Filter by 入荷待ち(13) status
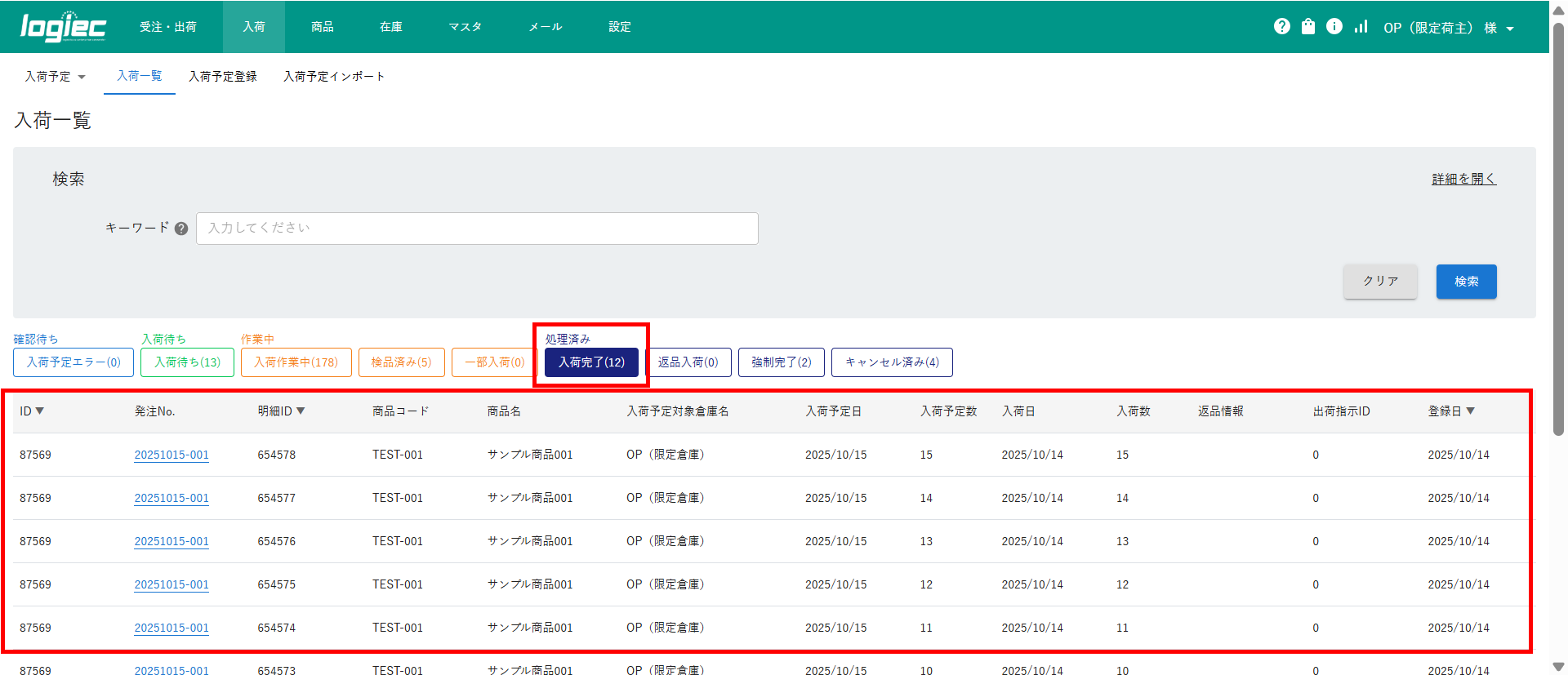Viewport: 1568px width, 675px height. [187, 362]
